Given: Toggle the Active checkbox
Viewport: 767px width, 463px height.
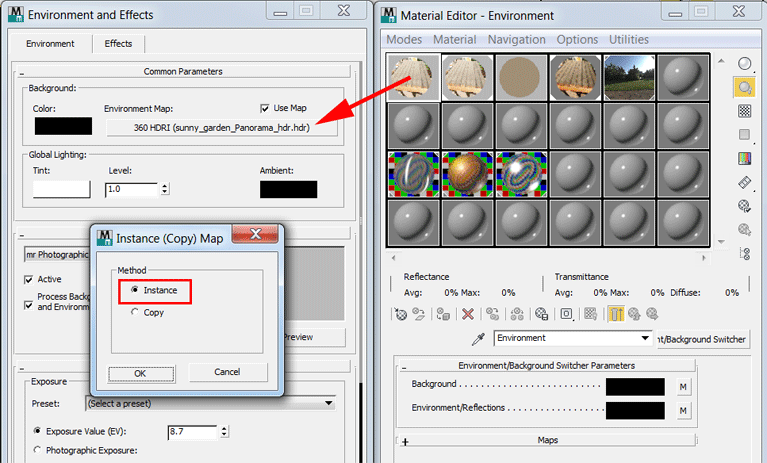Looking at the screenshot, I should (28, 280).
